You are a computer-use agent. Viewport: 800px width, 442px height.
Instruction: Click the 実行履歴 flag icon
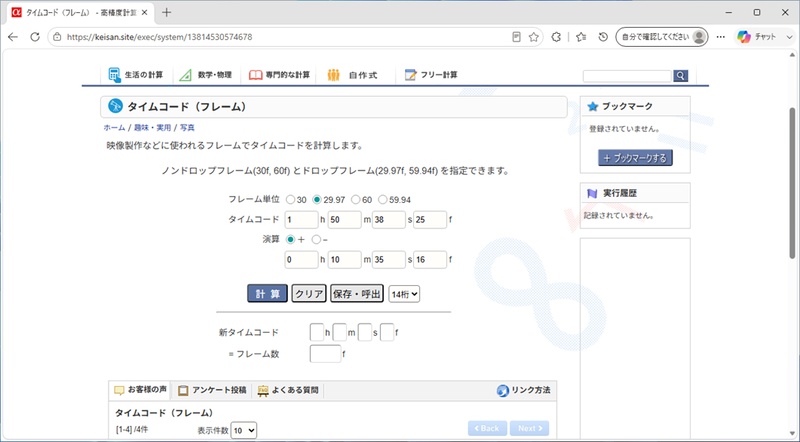pyautogui.click(x=592, y=193)
